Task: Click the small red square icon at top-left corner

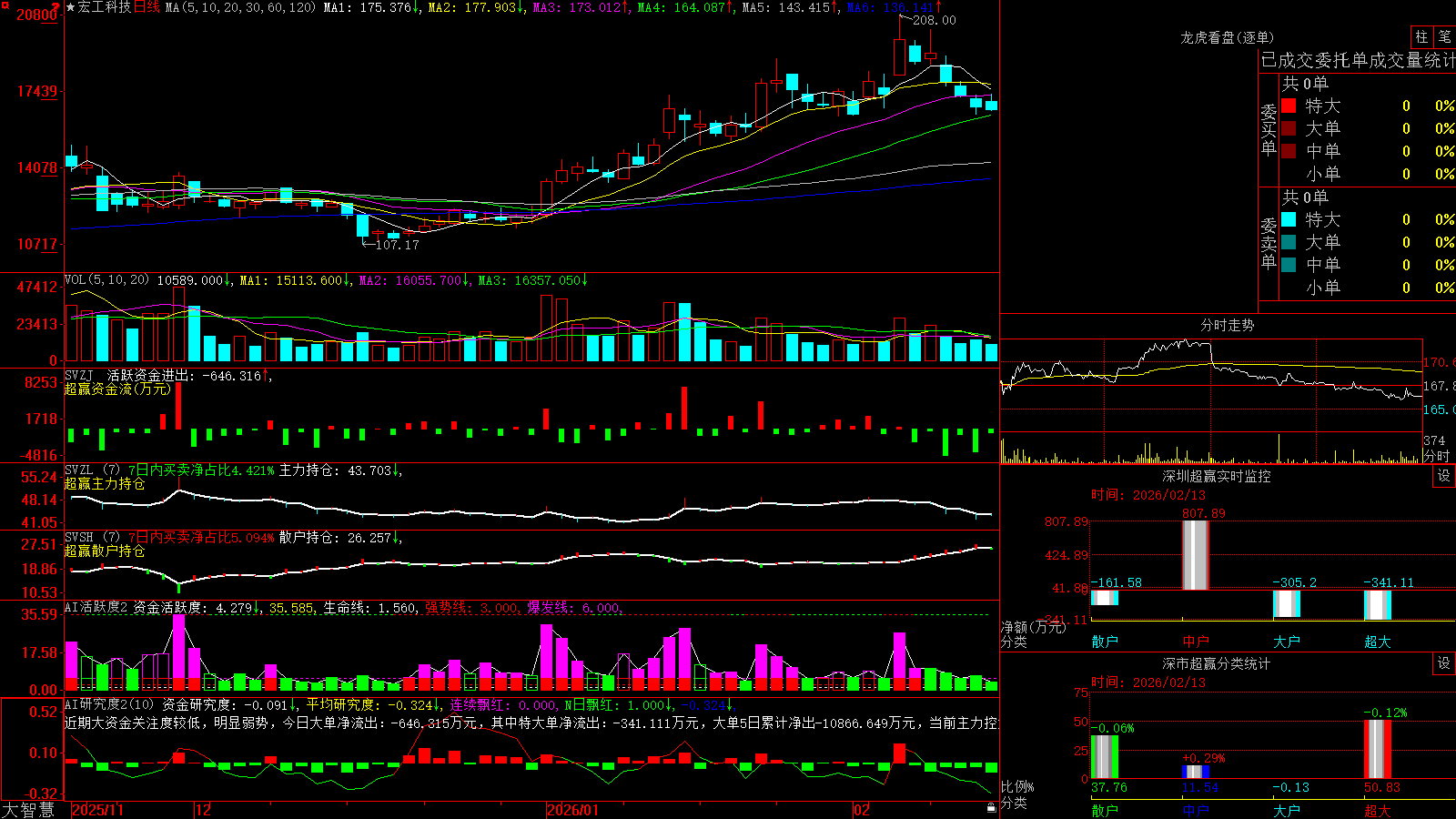Action: [4, 4]
